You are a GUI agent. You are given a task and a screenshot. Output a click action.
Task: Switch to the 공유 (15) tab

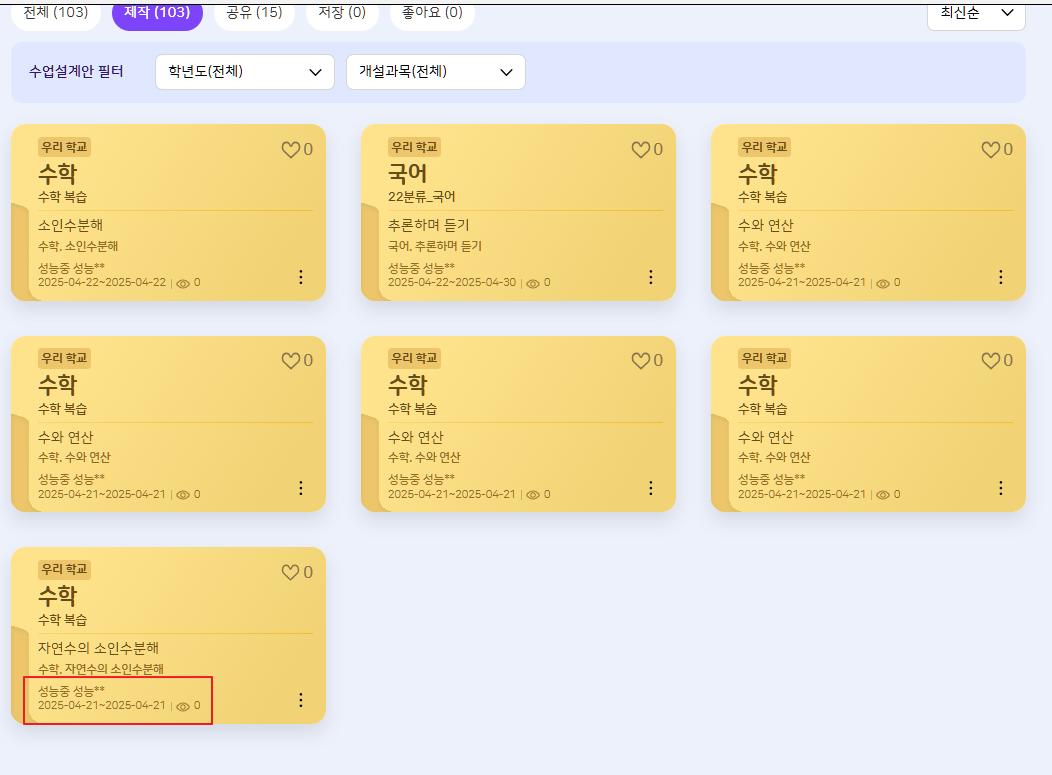point(254,13)
